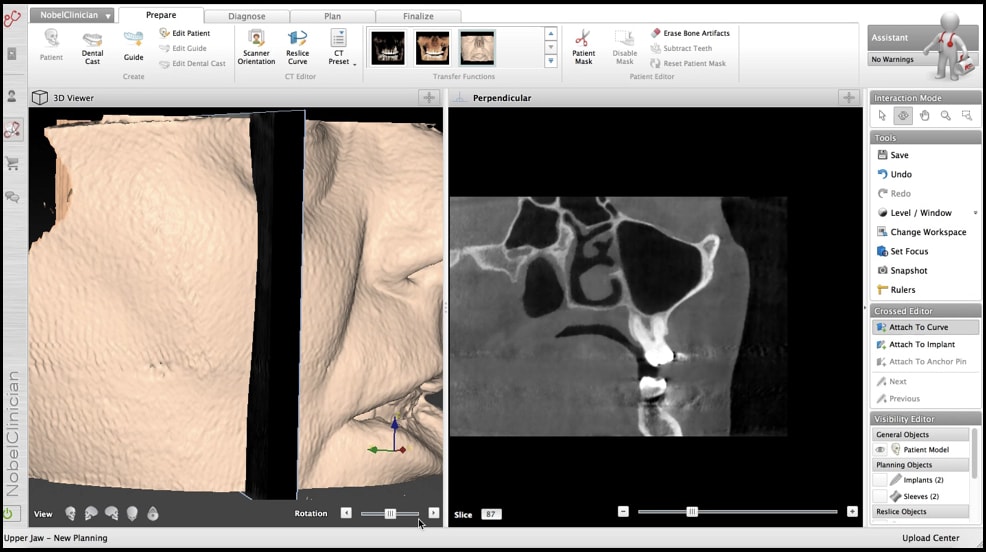
Task: Toggle Implants (2) visibility checkbox
Action: 880,480
